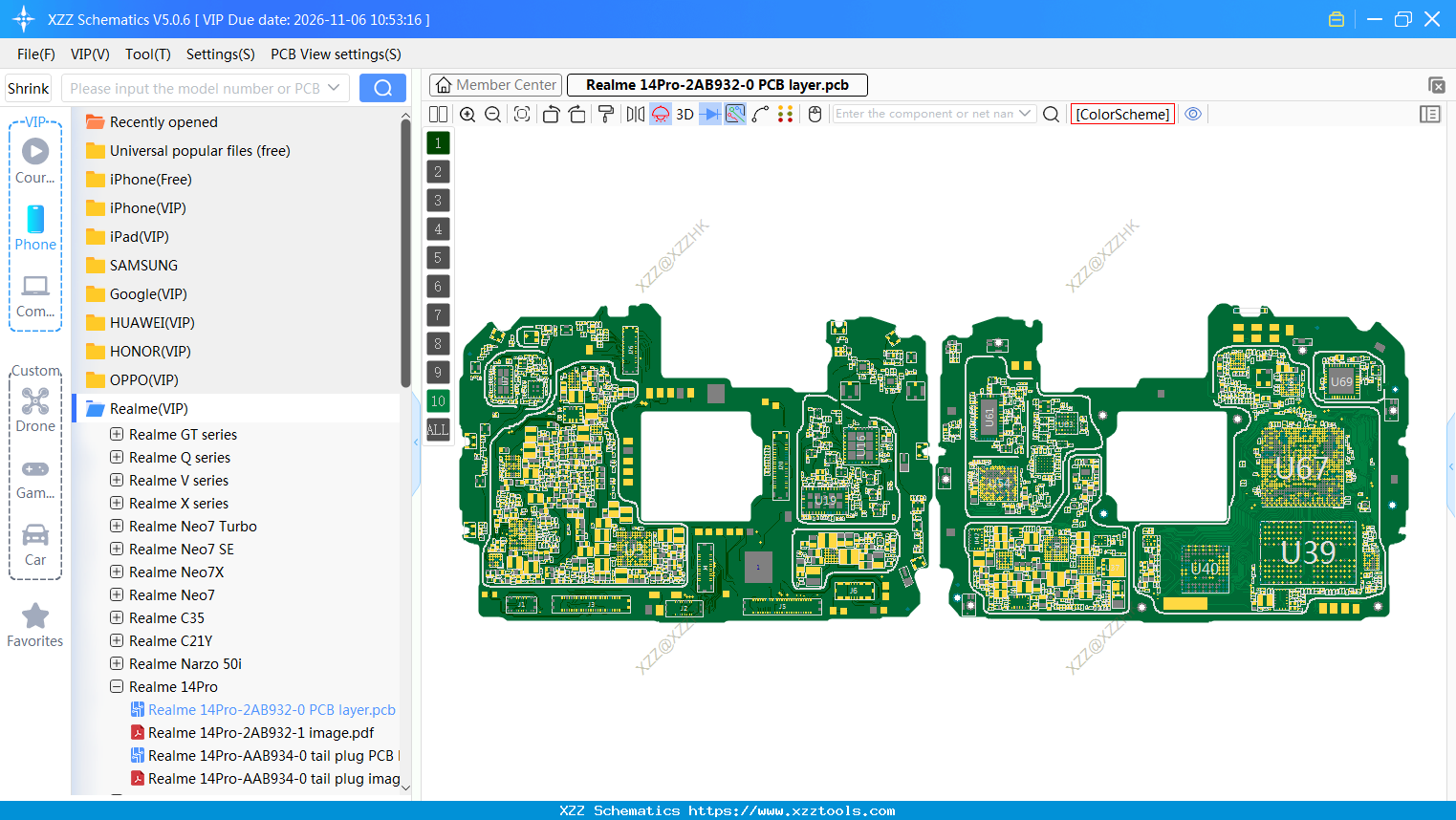
Task: Select the zoom out magnifier tool
Action: click(491, 114)
